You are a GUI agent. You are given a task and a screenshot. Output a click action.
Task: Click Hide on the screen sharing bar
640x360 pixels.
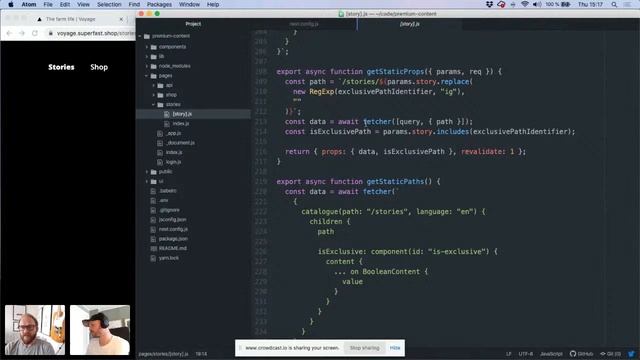click(x=395, y=348)
